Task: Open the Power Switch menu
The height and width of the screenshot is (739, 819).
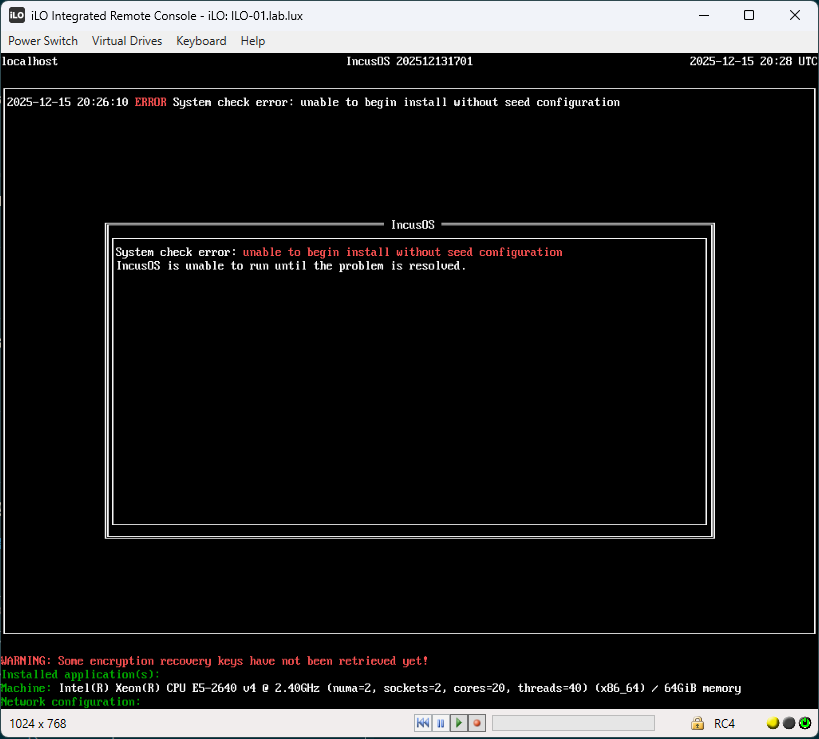Action: [x=43, y=41]
